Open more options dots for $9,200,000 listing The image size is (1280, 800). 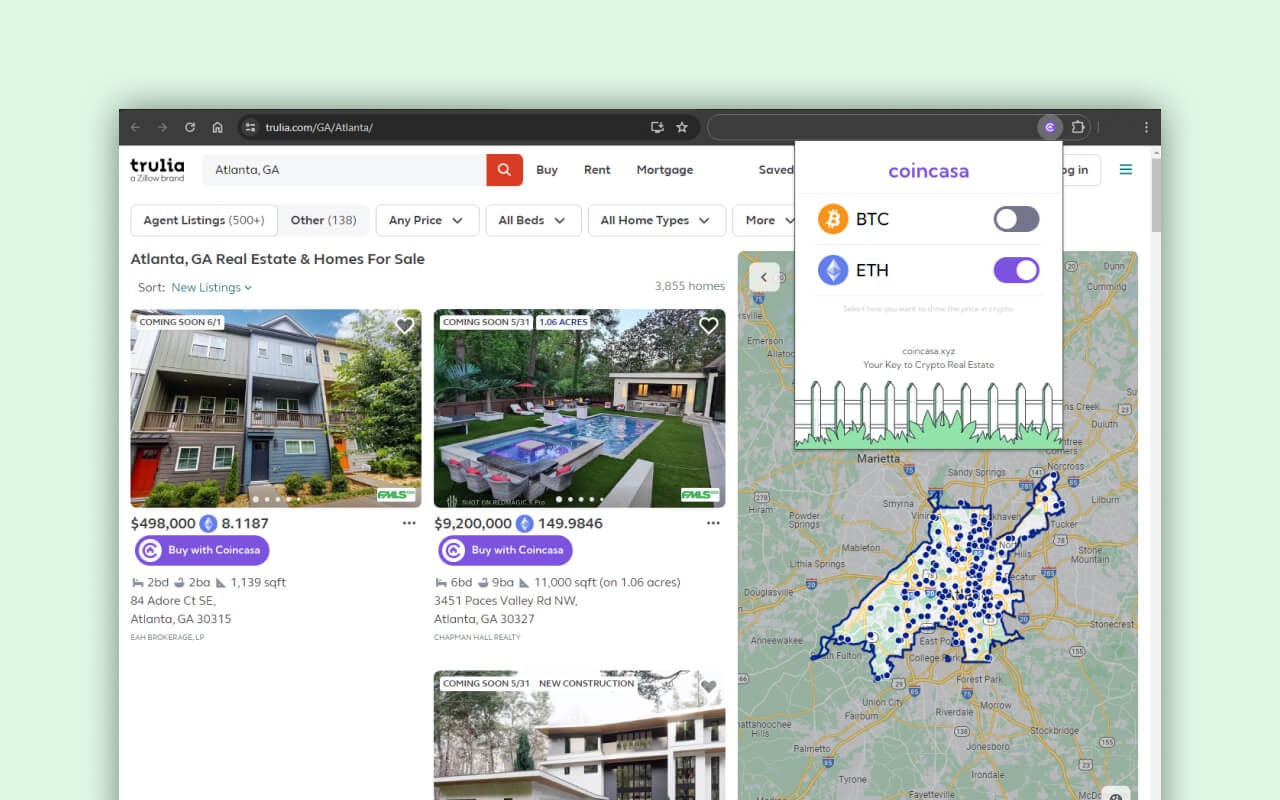[713, 523]
